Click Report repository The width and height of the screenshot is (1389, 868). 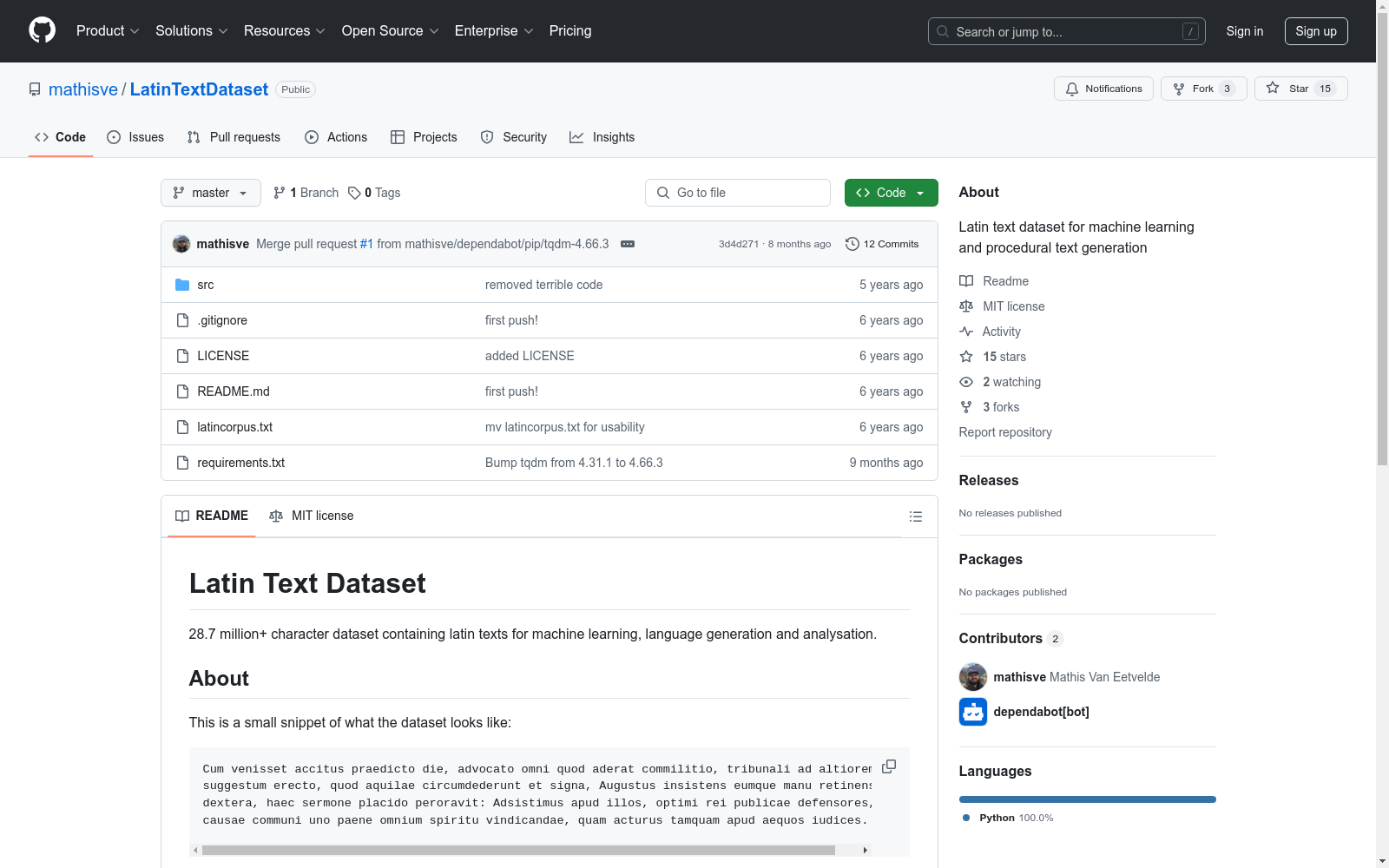(1005, 432)
